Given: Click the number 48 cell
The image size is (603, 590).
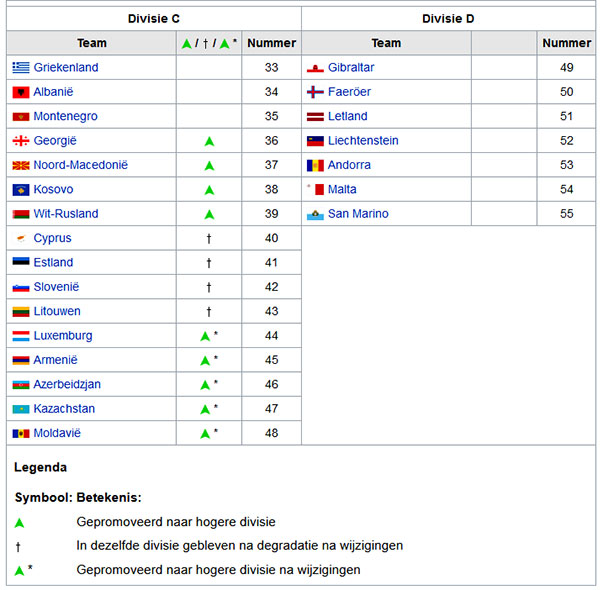Looking at the screenshot, I should (x=272, y=433).
